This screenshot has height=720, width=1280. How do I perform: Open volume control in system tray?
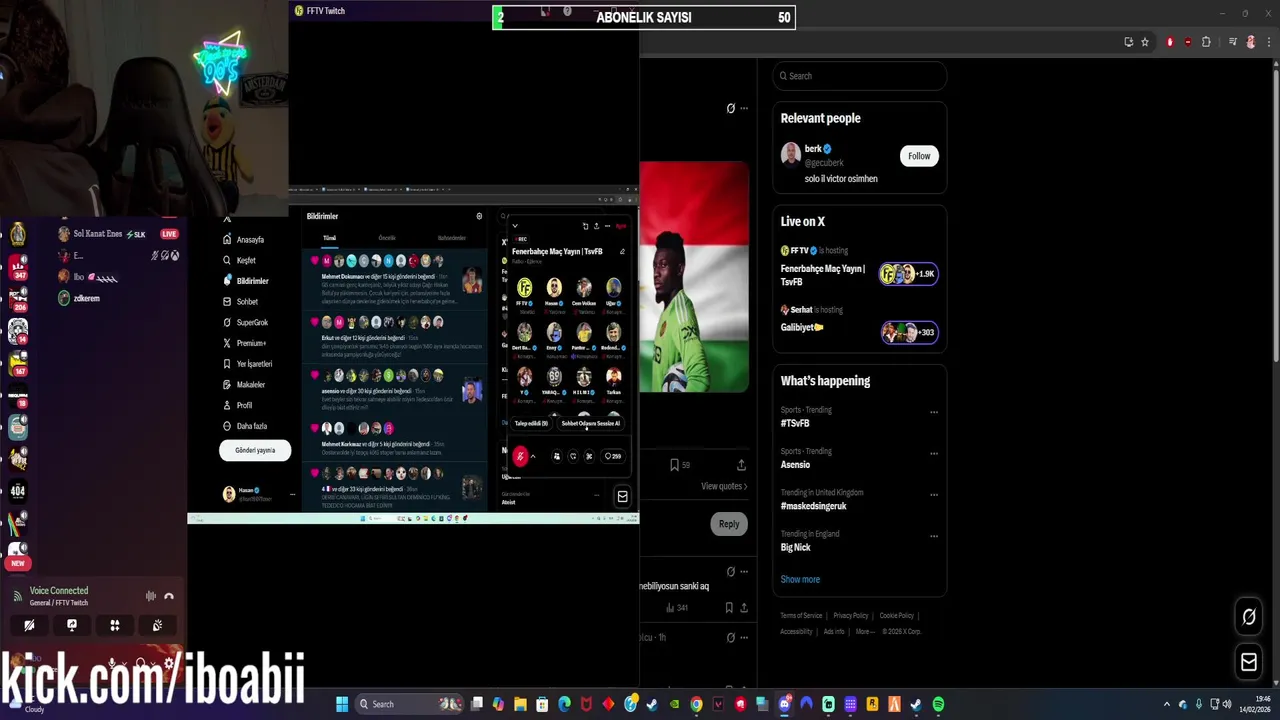click(1228, 704)
